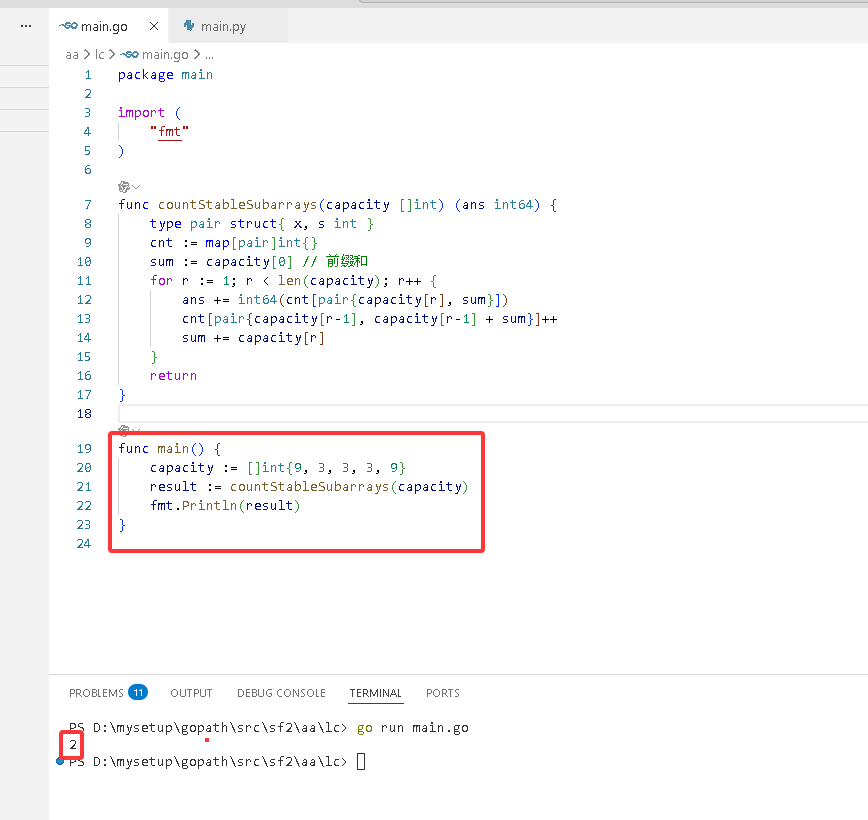Click the lc breadcrumb folder
Screen dimensions: 868x820
tap(100, 55)
